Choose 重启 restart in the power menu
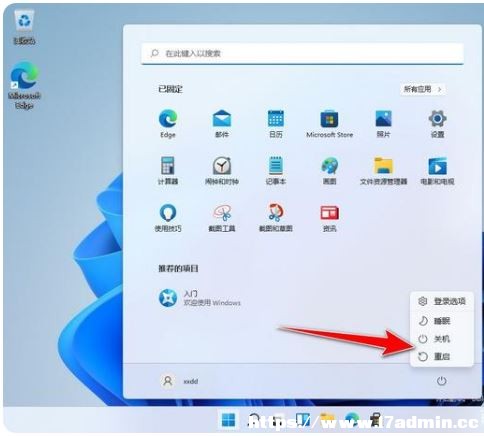The image size is (484, 436). (442, 357)
